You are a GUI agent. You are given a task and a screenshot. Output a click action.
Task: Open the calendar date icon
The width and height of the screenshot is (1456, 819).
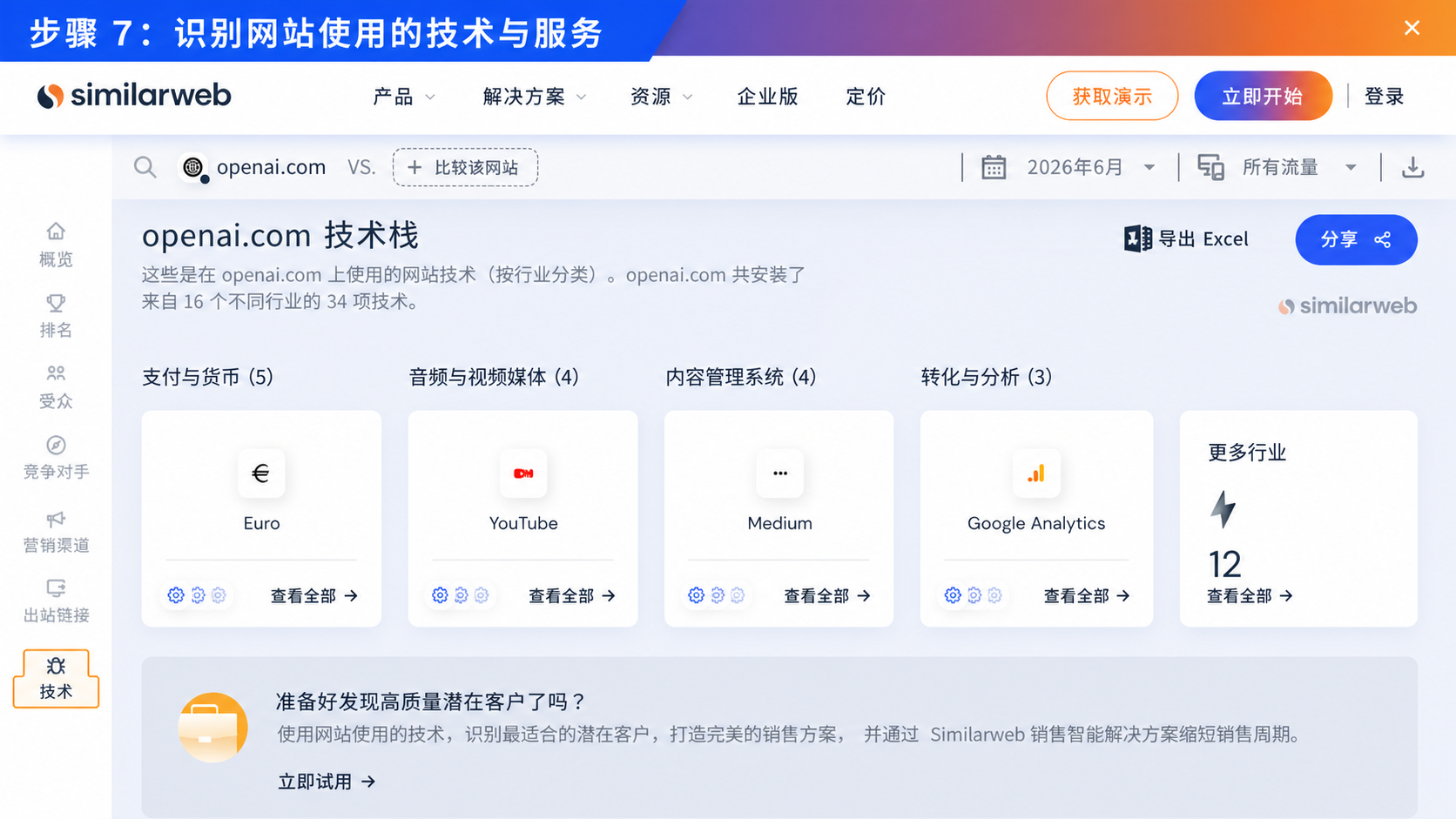994,167
